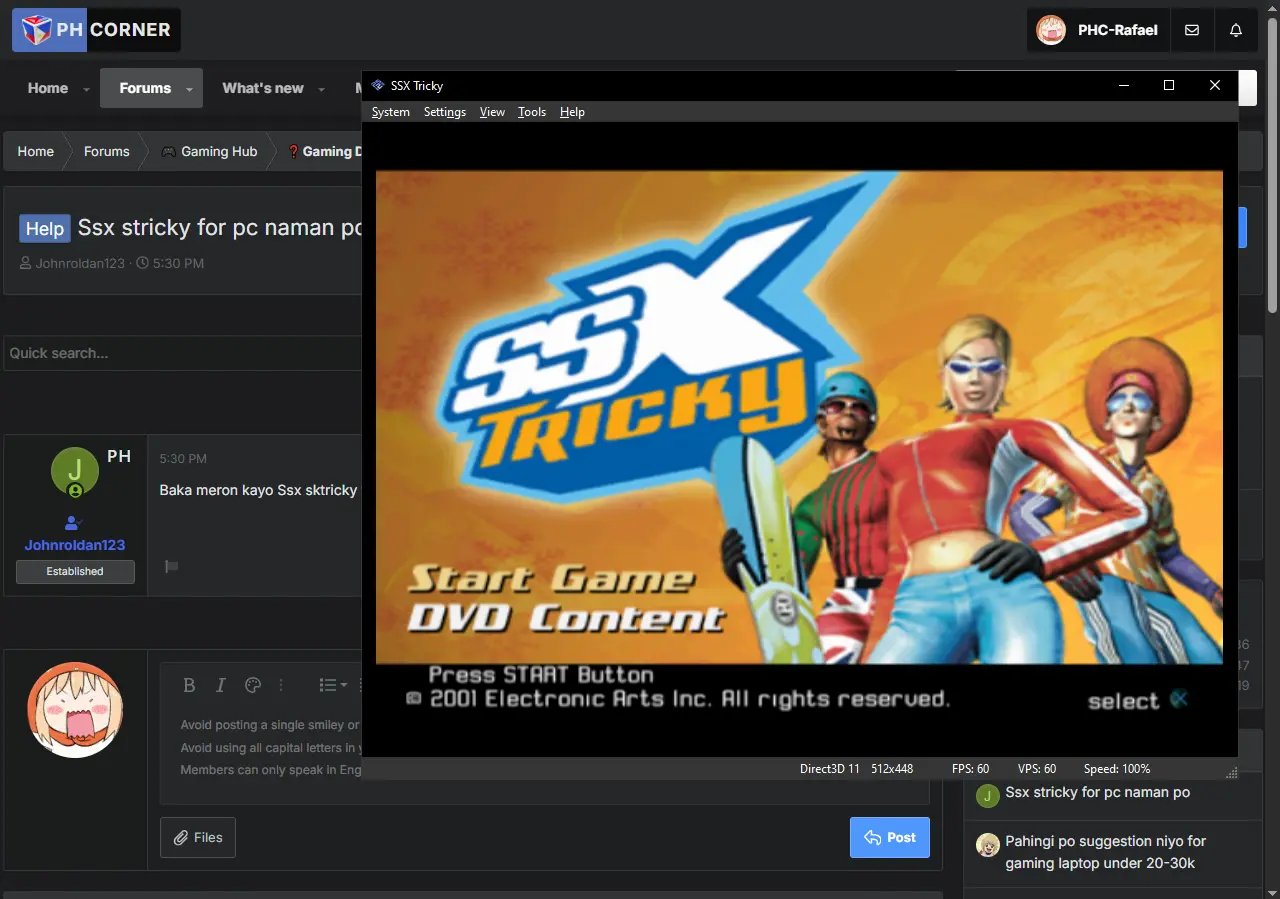Open sidebar thread about gaming laptop suggestion
This screenshot has height=899, width=1280.
pyautogui.click(x=1105, y=852)
